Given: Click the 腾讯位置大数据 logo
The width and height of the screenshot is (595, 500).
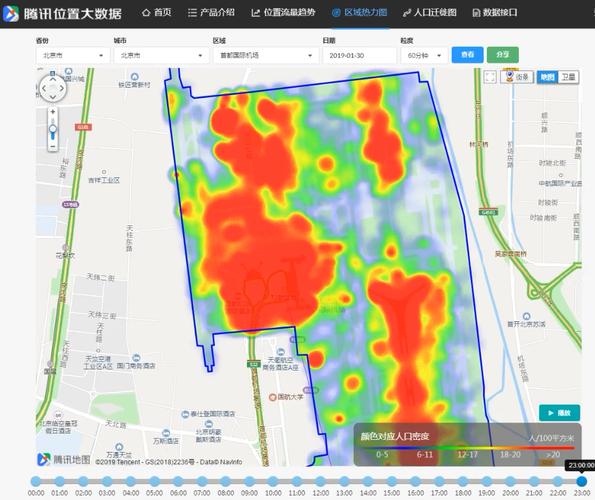Looking at the screenshot, I should pos(63,14).
